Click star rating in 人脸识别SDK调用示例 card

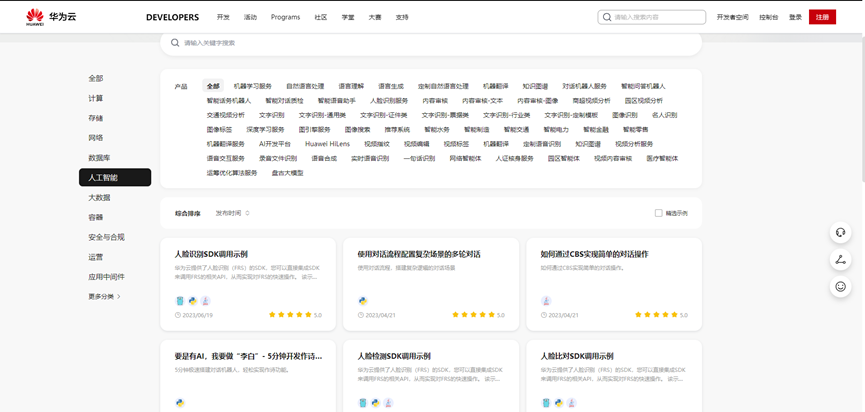tap(290, 315)
